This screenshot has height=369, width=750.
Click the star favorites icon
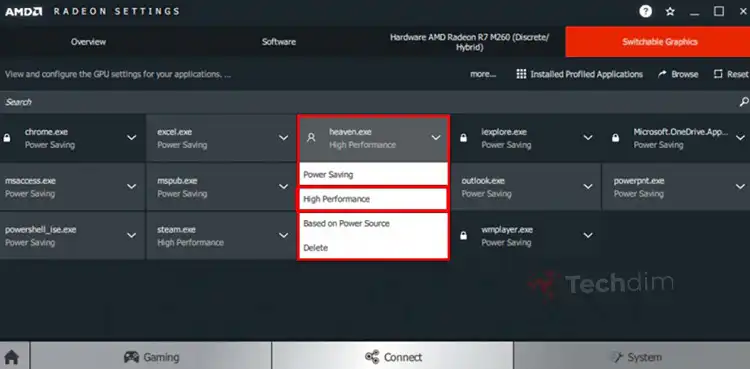coord(670,11)
